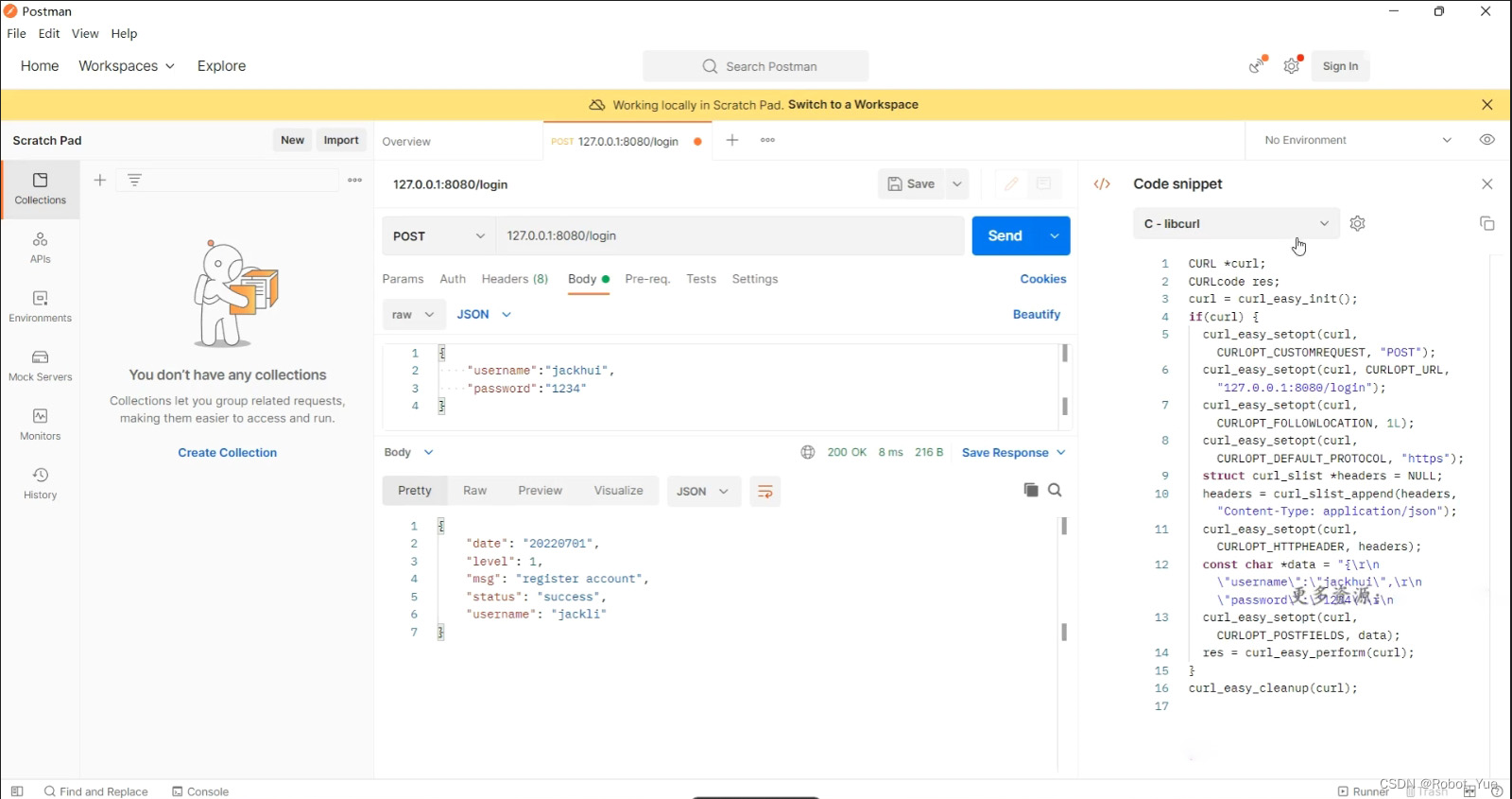This screenshot has height=799, width=1512.
Task: Switch to the Tests tab
Action: coord(701,279)
